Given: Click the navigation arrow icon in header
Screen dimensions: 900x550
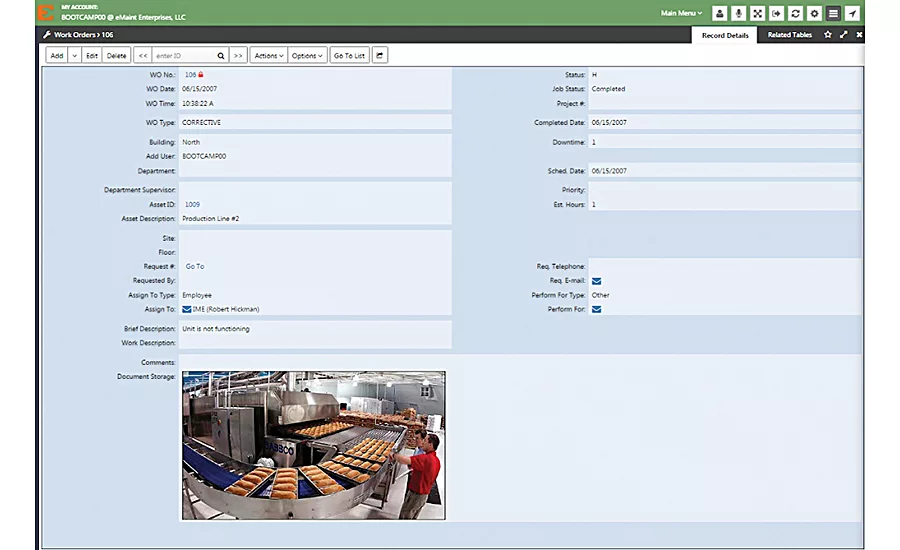Looking at the screenshot, I should coord(852,13).
